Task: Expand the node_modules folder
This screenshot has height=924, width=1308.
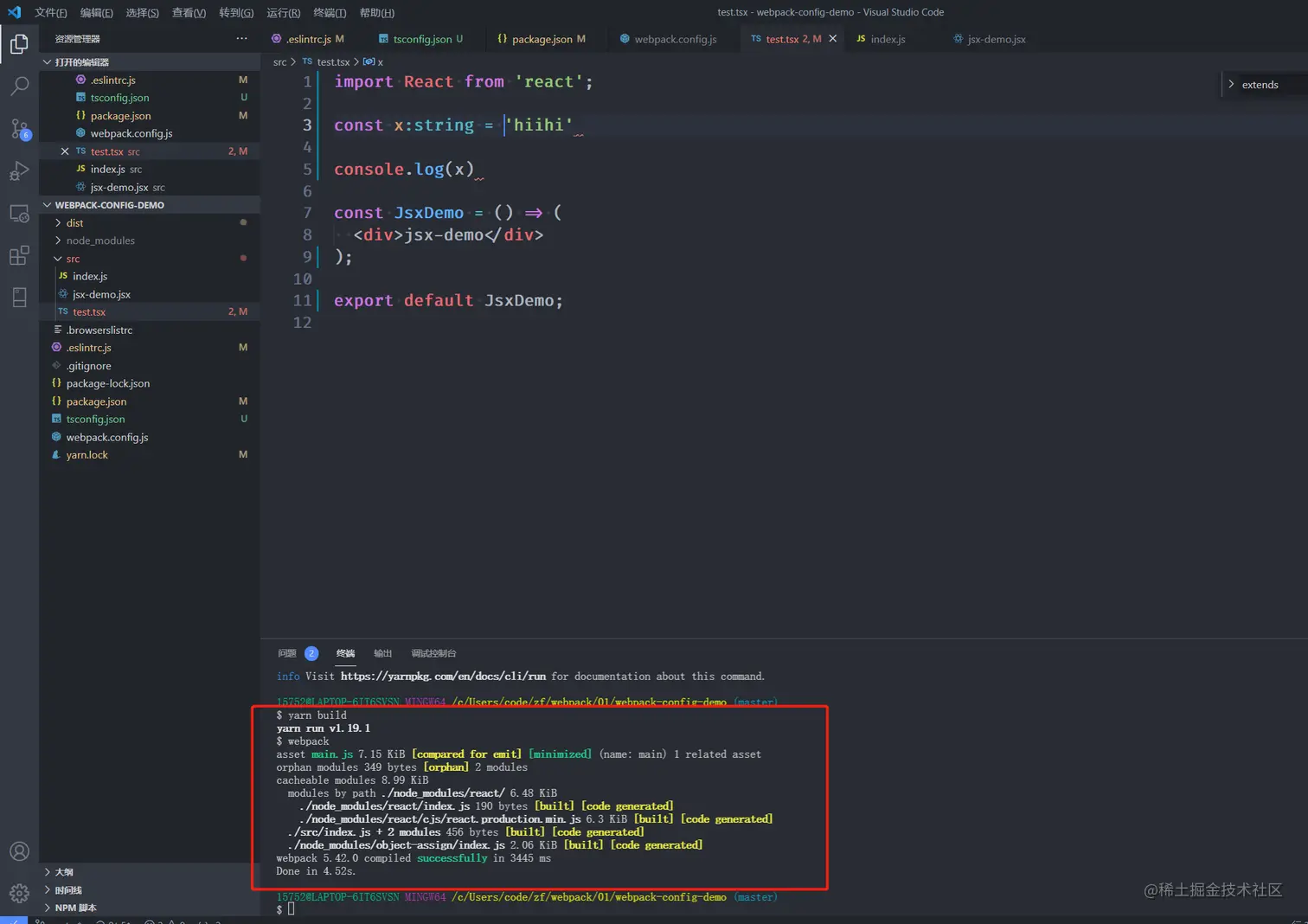Action: (150, 241)
